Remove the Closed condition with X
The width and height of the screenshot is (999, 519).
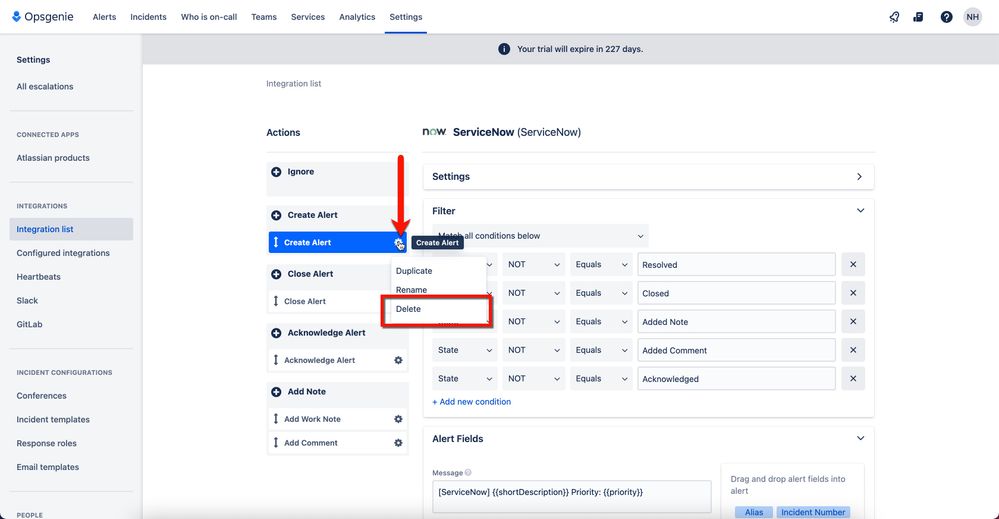[853, 293]
